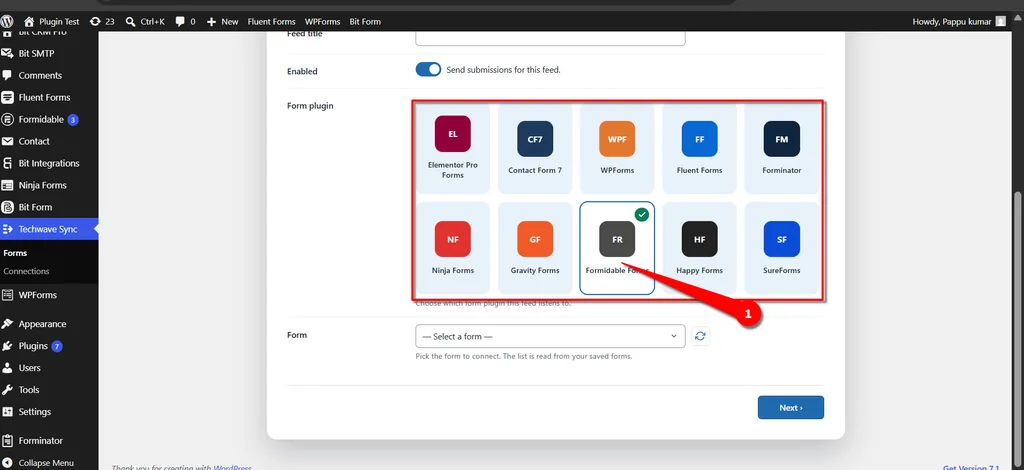Open the Select a form dropdown
This screenshot has height=470, width=1024.
(x=550, y=336)
